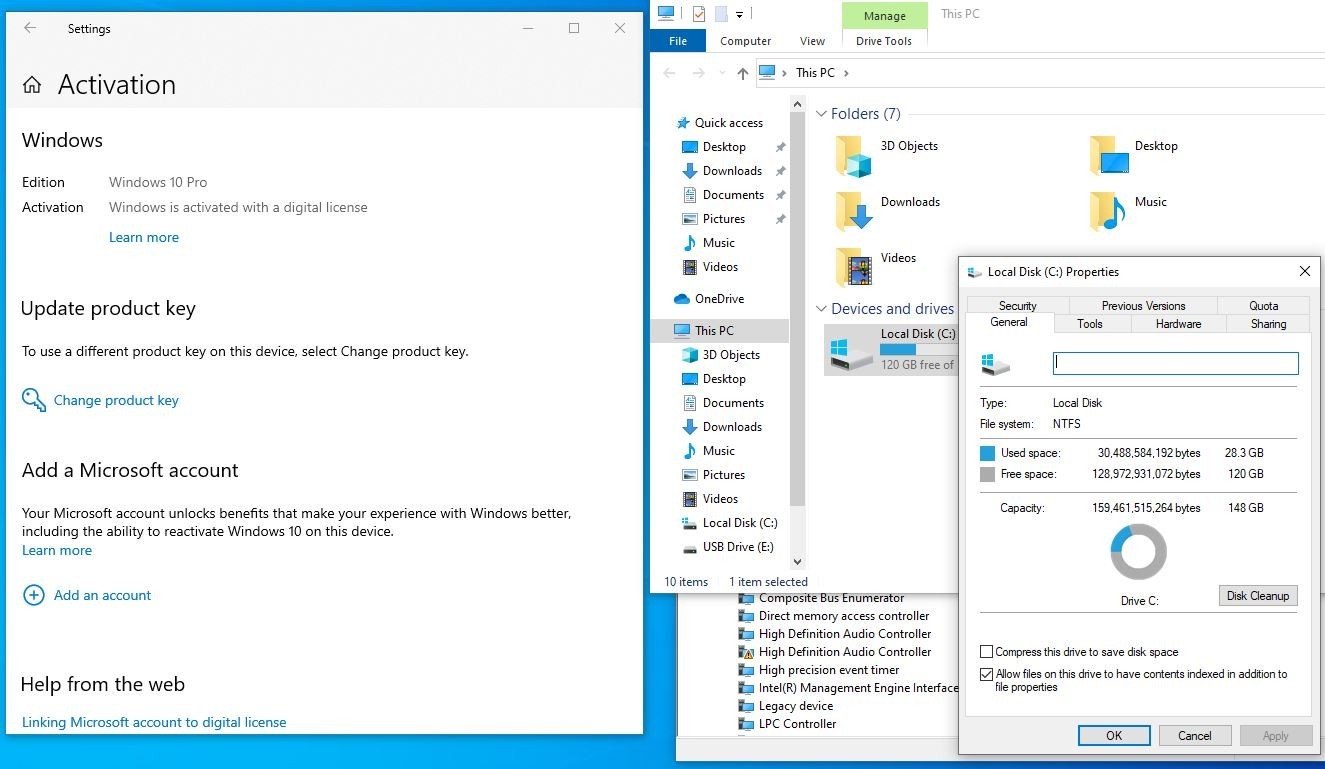This screenshot has height=769, width=1325.
Task: Go up one level with the Explorer up arrow
Action: coord(742,73)
